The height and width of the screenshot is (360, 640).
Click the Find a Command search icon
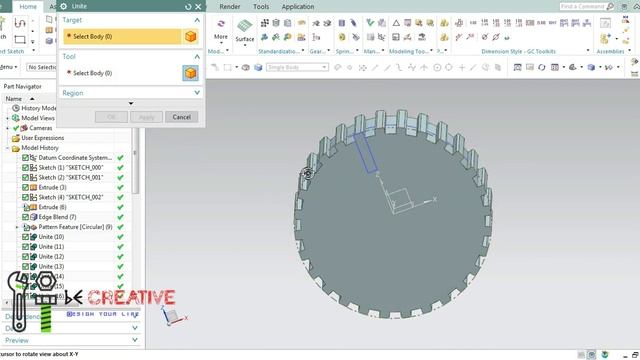pyautogui.click(x=610, y=7)
